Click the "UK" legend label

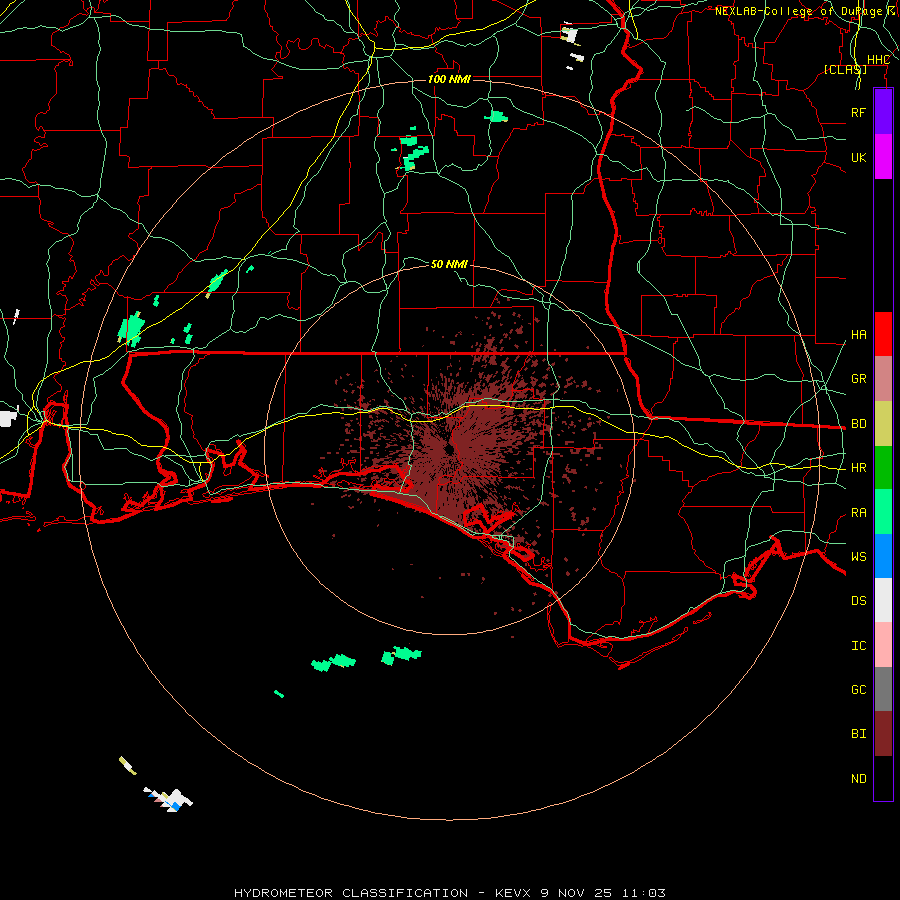858,157
